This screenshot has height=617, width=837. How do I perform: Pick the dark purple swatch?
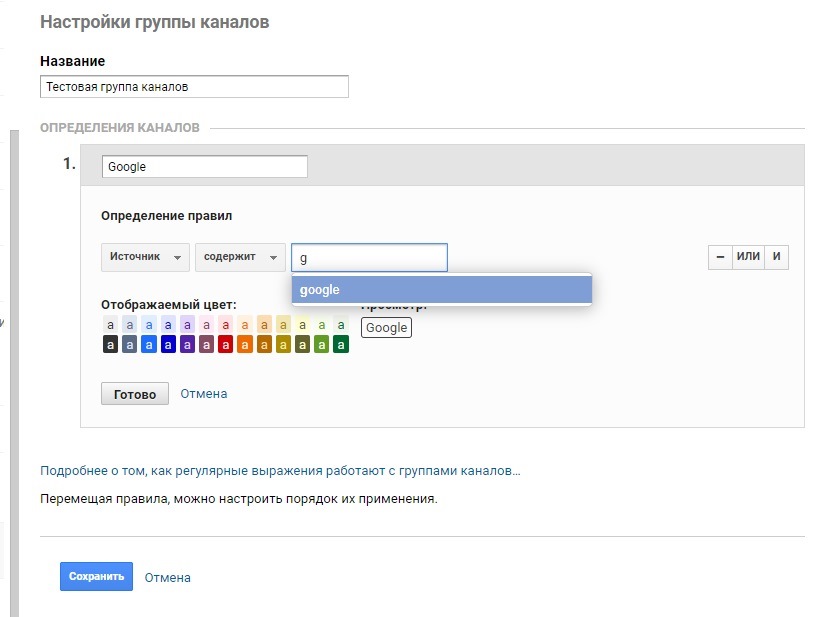point(187,345)
